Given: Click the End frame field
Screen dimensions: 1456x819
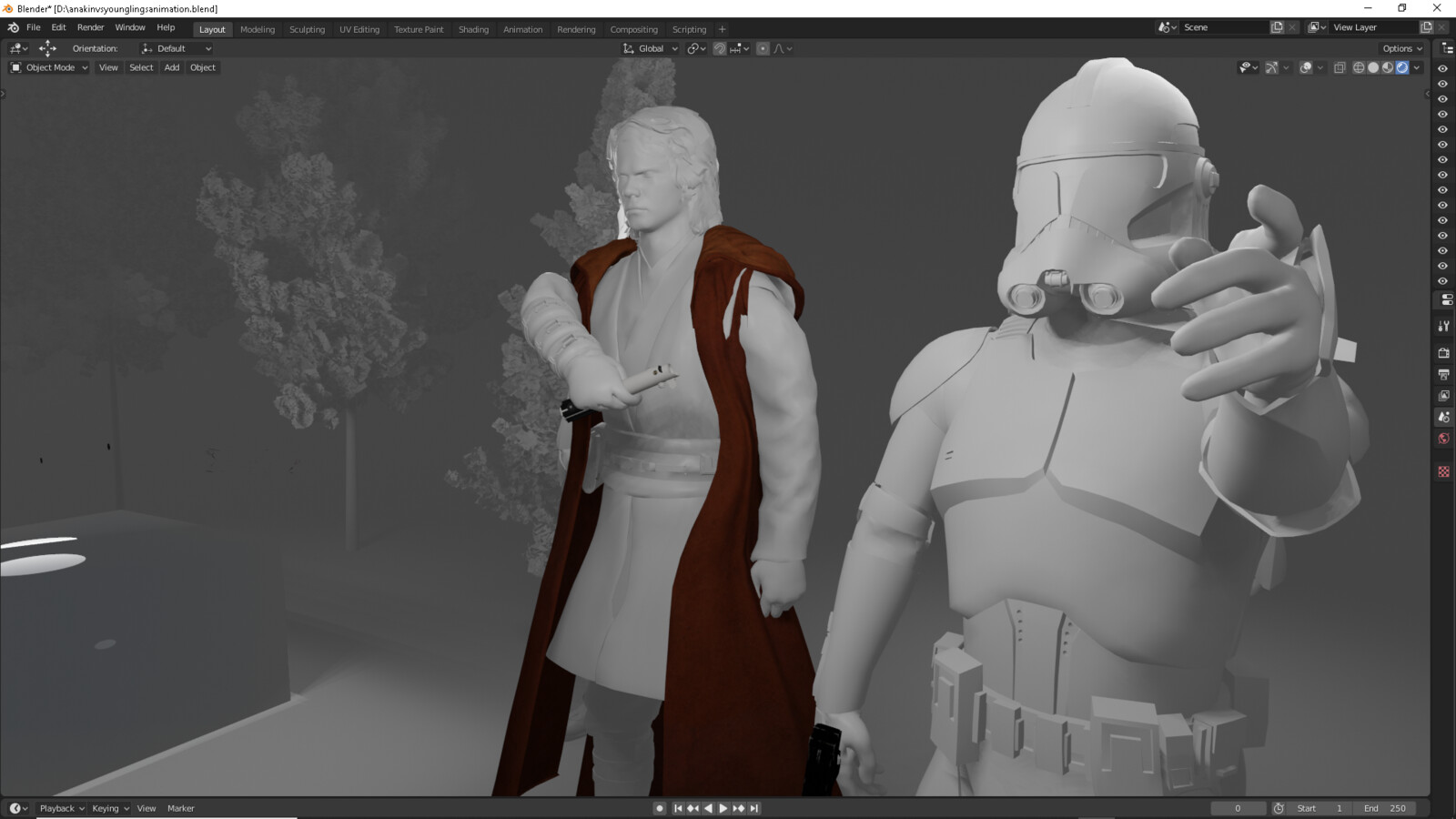Looking at the screenshot, I should pyautogui.click(x=1384, y=808).
